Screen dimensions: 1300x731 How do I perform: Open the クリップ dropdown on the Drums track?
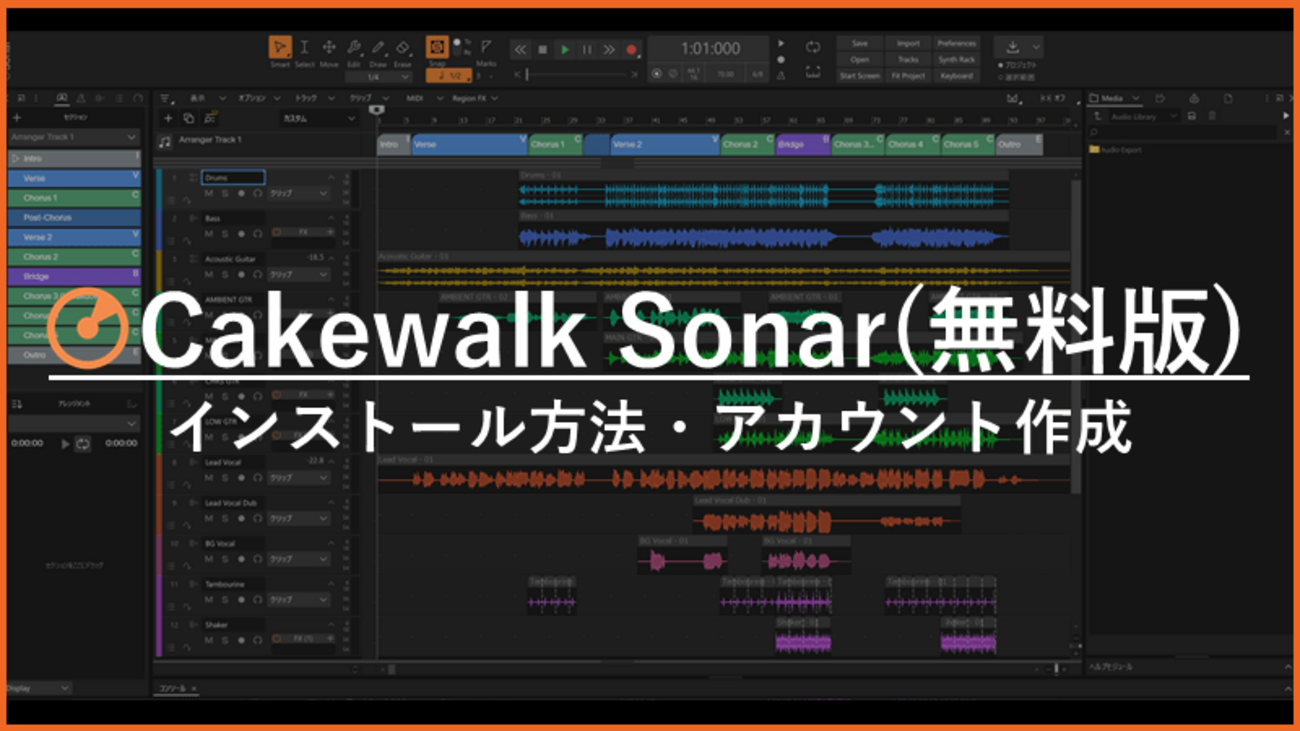coord(298,193)
